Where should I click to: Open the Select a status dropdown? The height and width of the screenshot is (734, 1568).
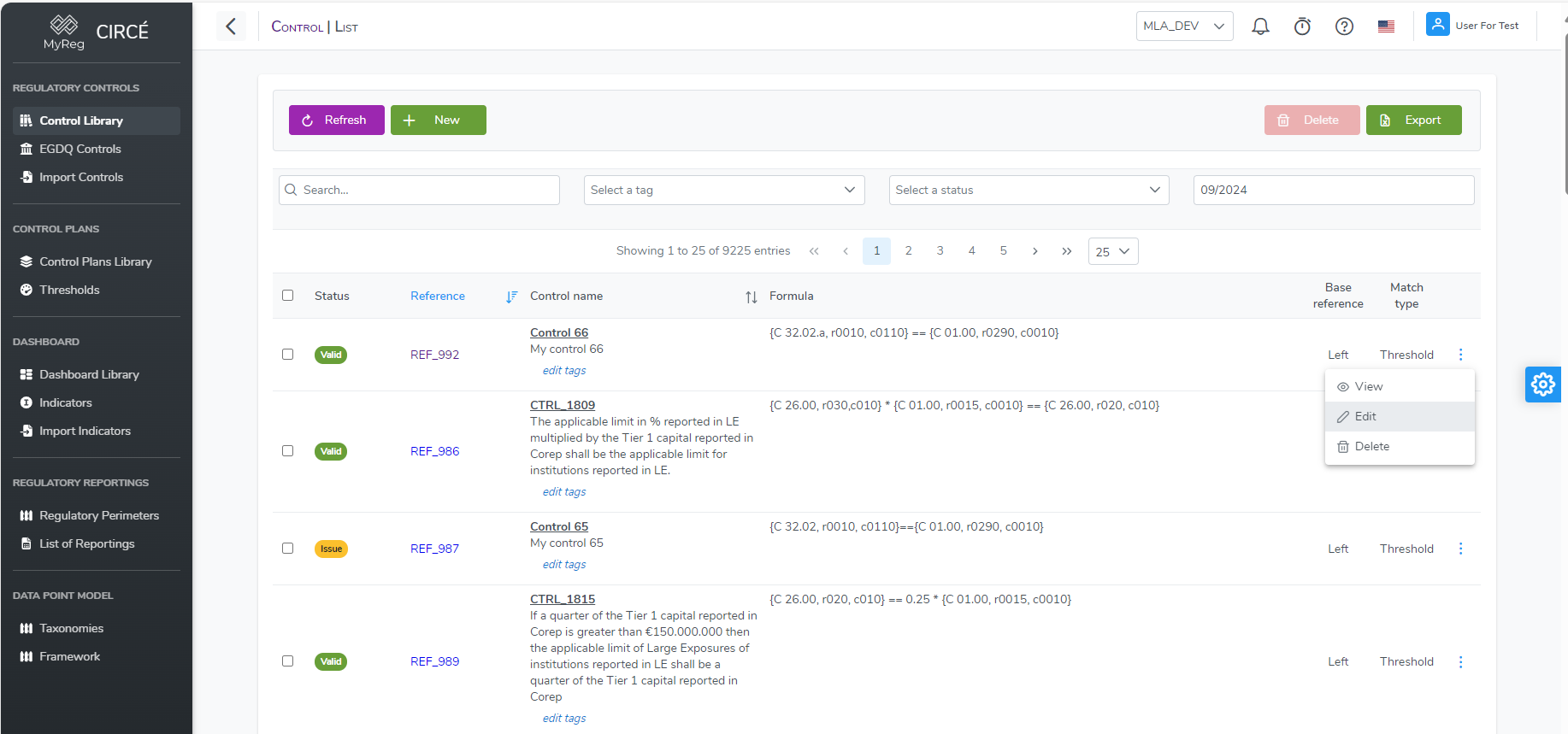coord(1028,190)
